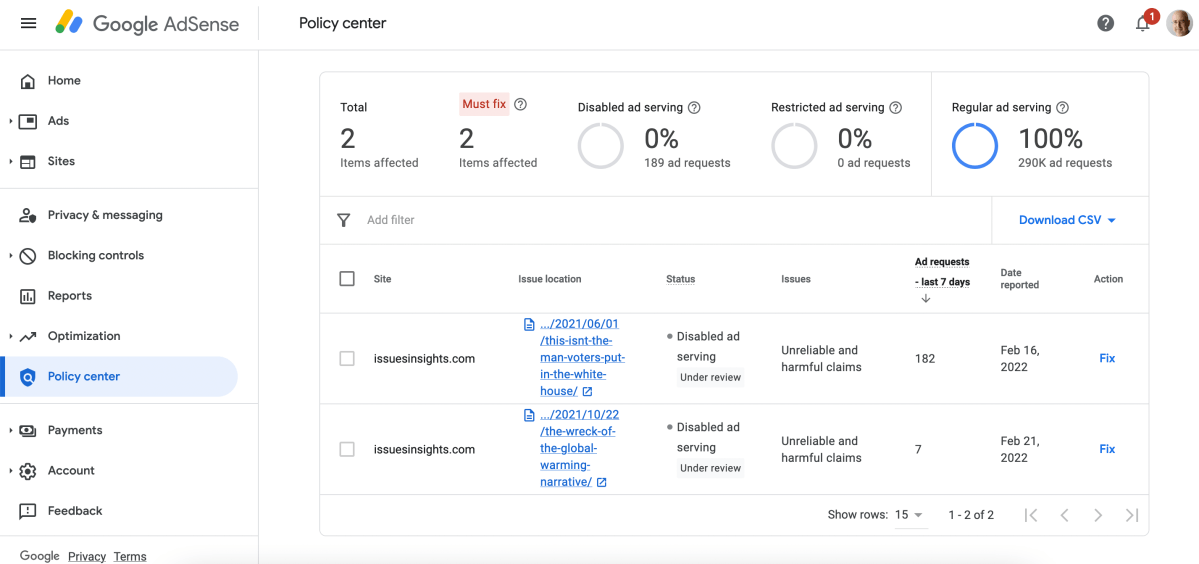
Task: Open external link icon for global-warming URL
Action: pos(602,482)
